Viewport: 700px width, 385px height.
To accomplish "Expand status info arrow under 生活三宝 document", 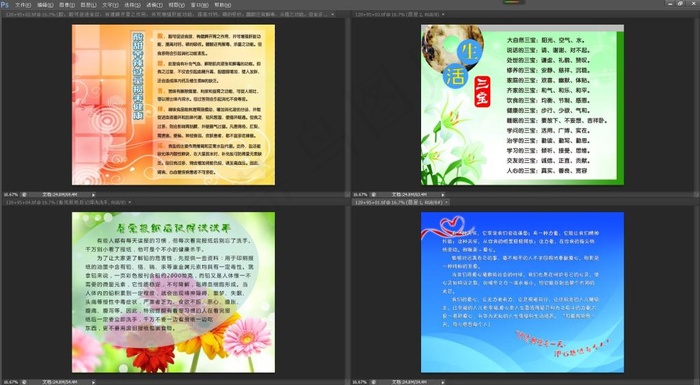I will (x=443, y=195).
